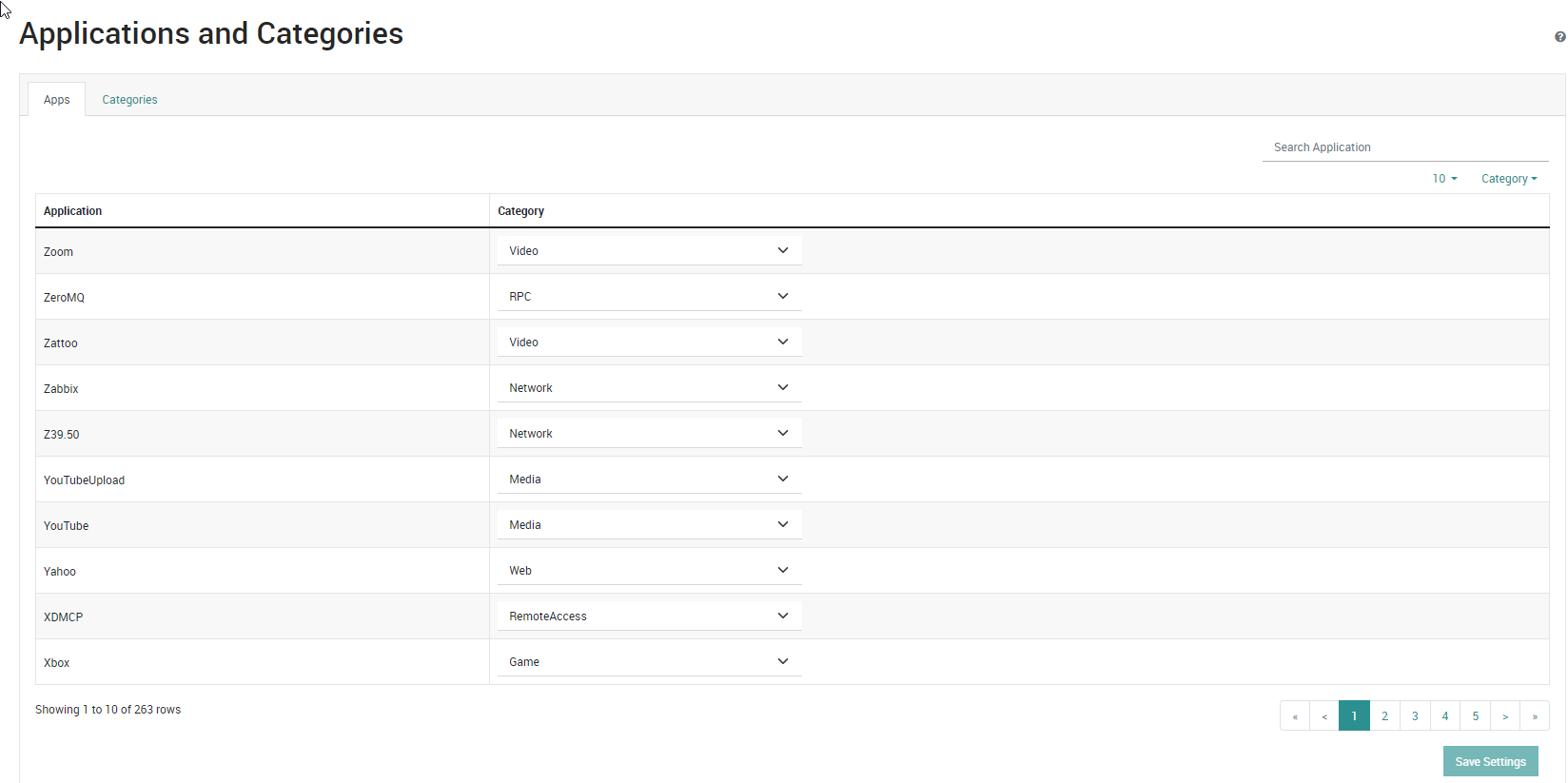1568x783 pixels.
Task: Open the Xbox category dropdown
Action: pos(649,662)
